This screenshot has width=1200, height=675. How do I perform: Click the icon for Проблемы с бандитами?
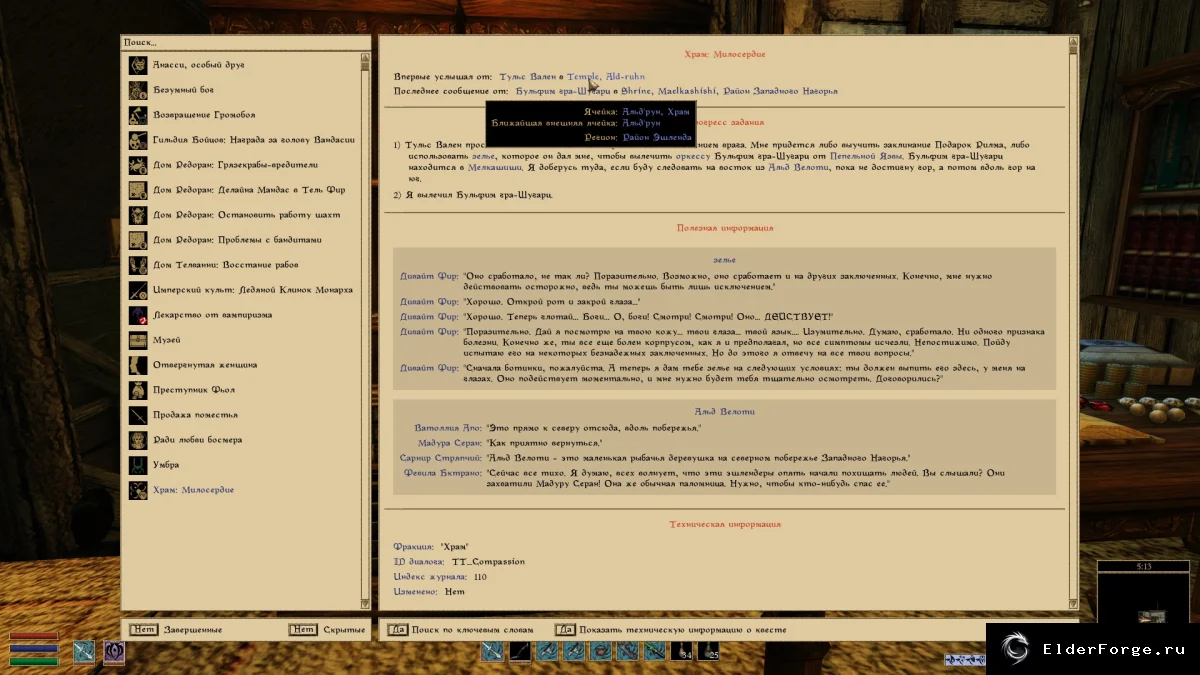coord(138,240)
